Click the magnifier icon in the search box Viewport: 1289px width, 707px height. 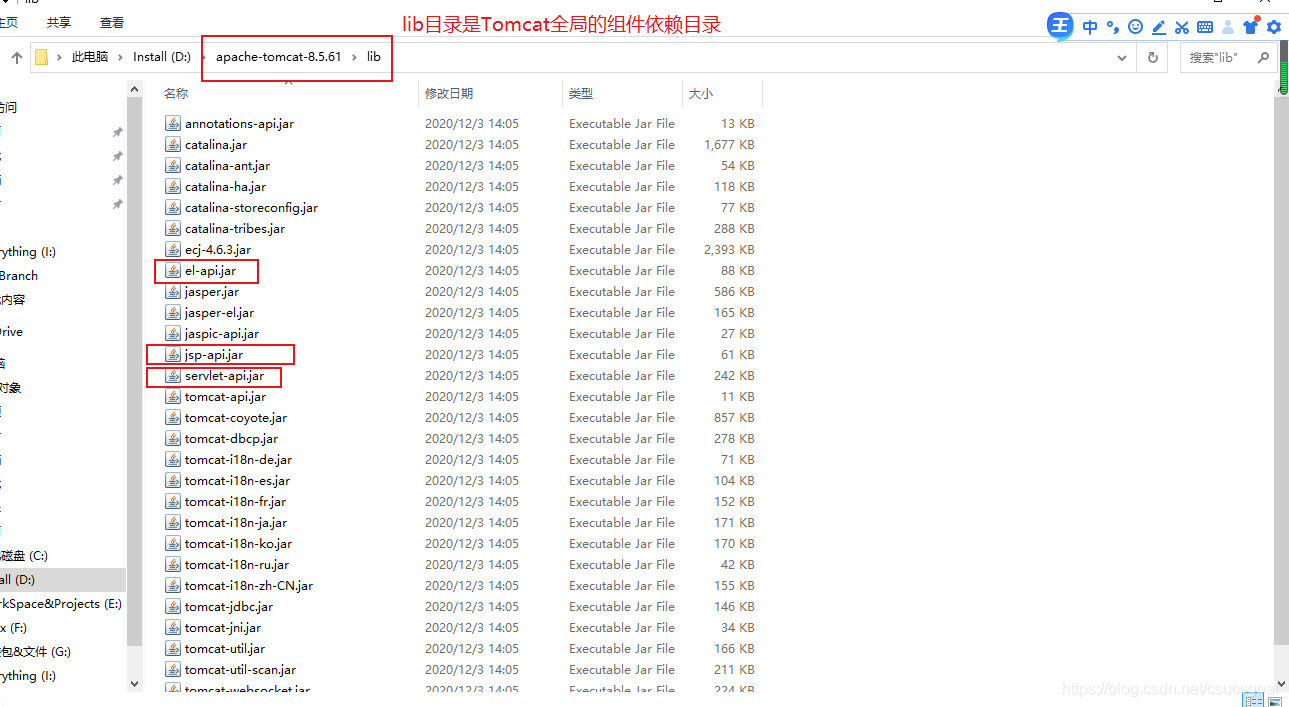1263,58
